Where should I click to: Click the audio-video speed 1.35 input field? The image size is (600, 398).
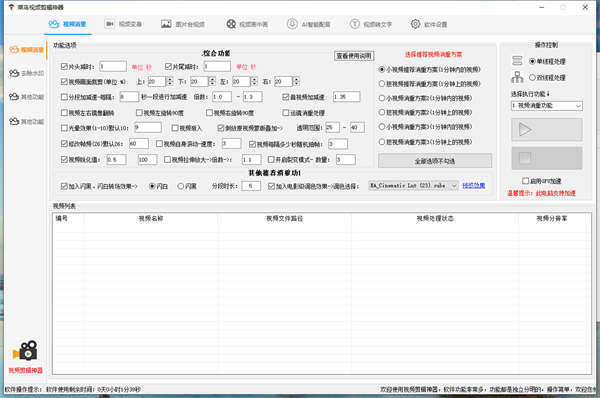(346, 96)
